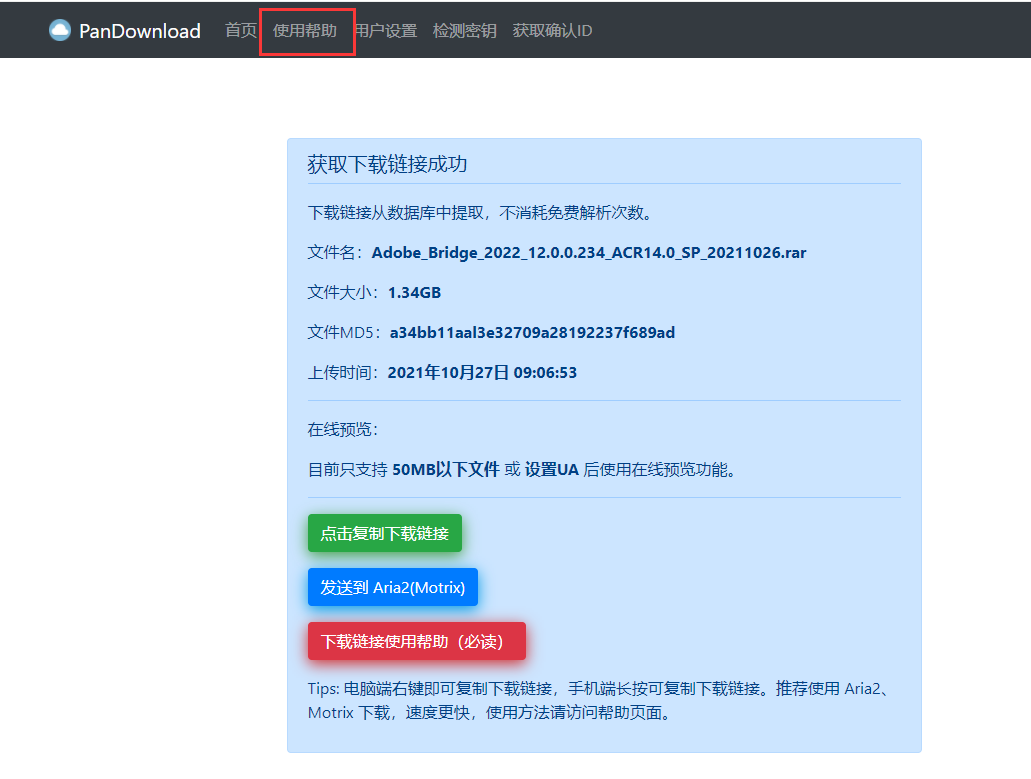Screen dimensions: 1031x779
Task: Click the Tips paragraph about Aria2
Action: point(600,701)
